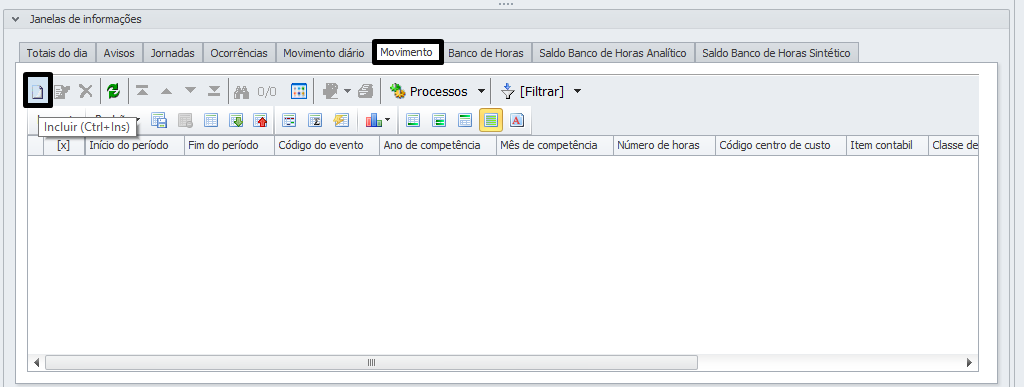The width and height of the screenshot is (1024, 387).
Task: Collapse the Janelas de informações panel
Action: (x=16, y=20)
